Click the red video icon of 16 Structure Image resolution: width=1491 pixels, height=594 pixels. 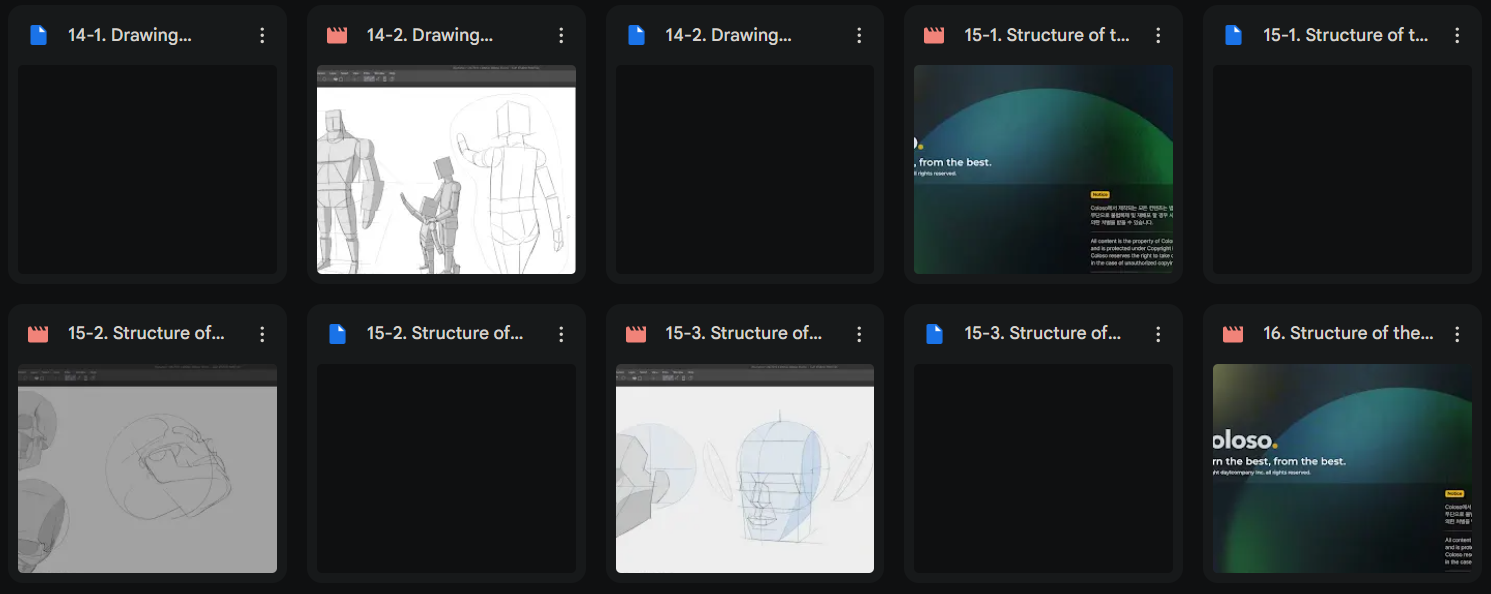1233,334
